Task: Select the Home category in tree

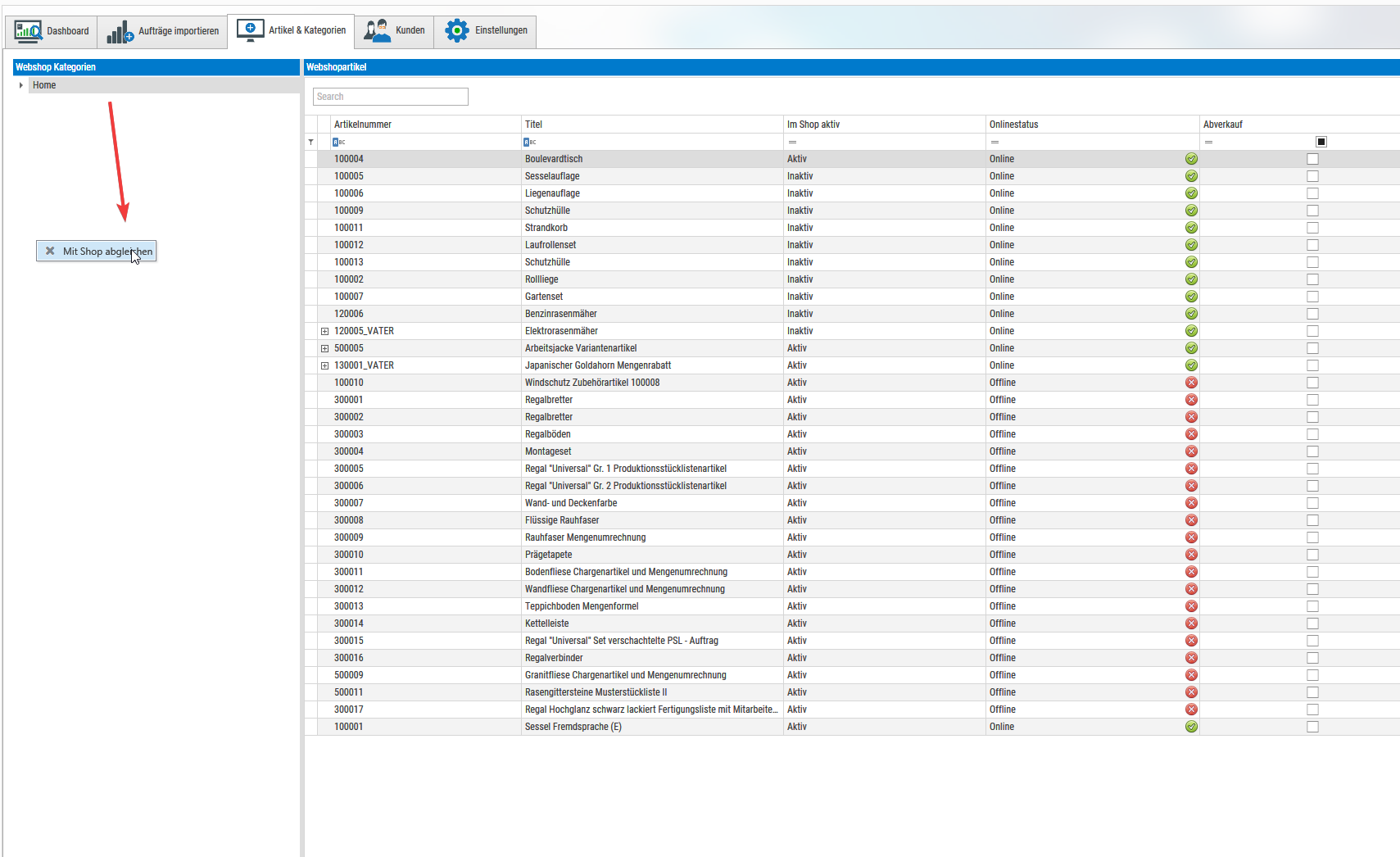Action: [44, 85]
